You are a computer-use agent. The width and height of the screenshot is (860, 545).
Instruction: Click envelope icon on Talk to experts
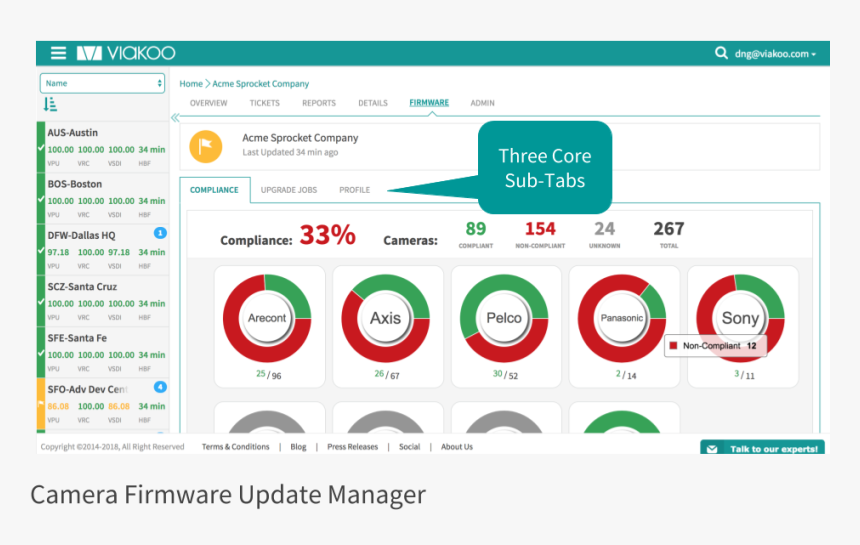712,449
